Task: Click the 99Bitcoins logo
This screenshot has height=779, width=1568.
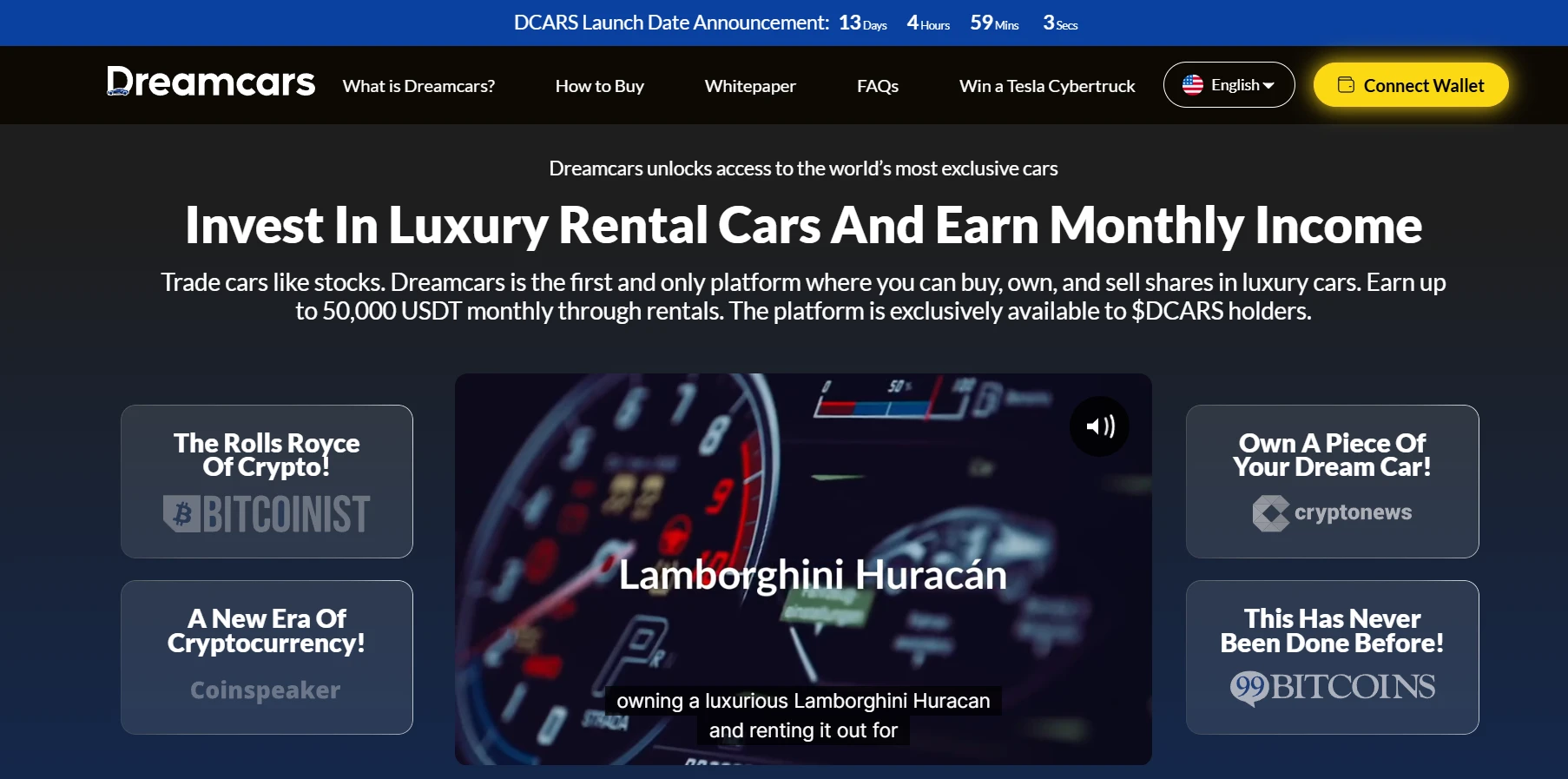Action: (x=1332, y=687)
